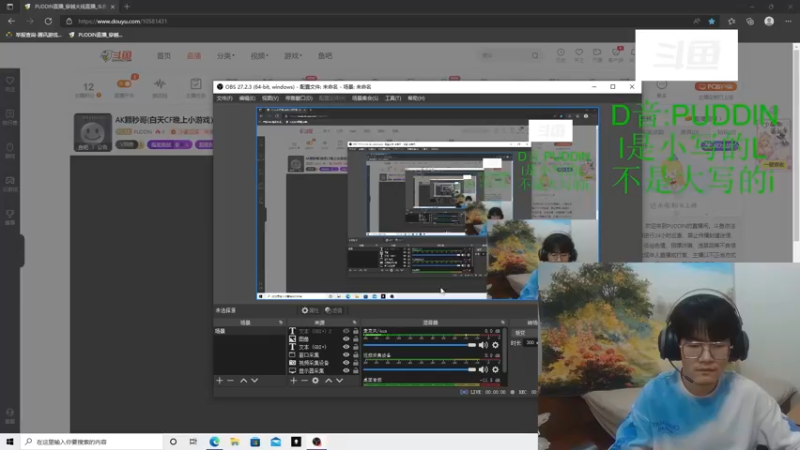Expand the 视频 dropdown in Douyu navigation

(259, 56)
